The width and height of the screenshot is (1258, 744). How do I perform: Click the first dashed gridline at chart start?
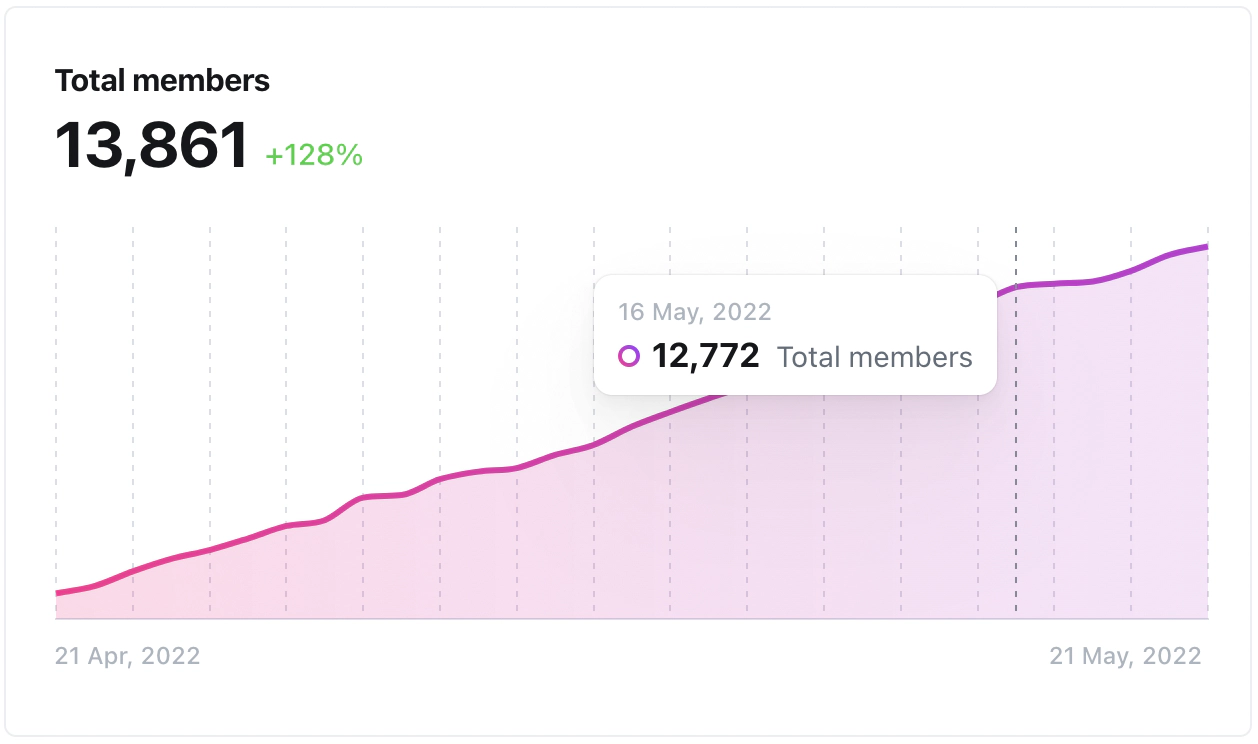(x=56, y=400)
